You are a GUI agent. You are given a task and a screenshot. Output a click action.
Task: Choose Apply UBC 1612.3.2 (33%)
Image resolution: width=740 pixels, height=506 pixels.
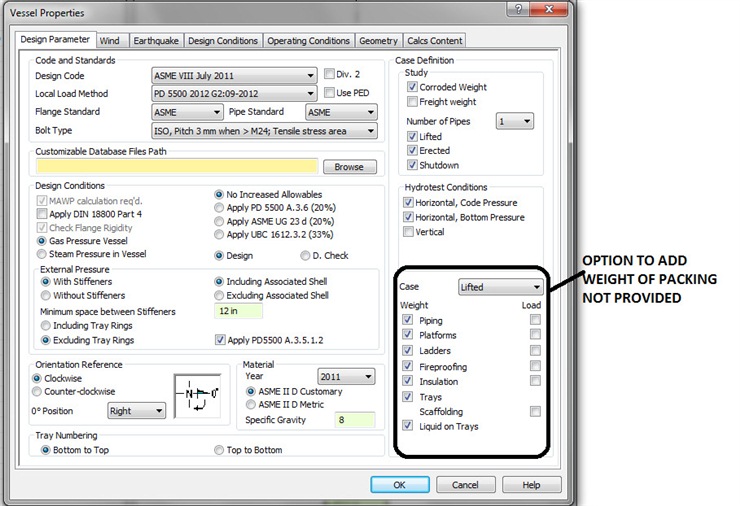click(x=219, y=234)
